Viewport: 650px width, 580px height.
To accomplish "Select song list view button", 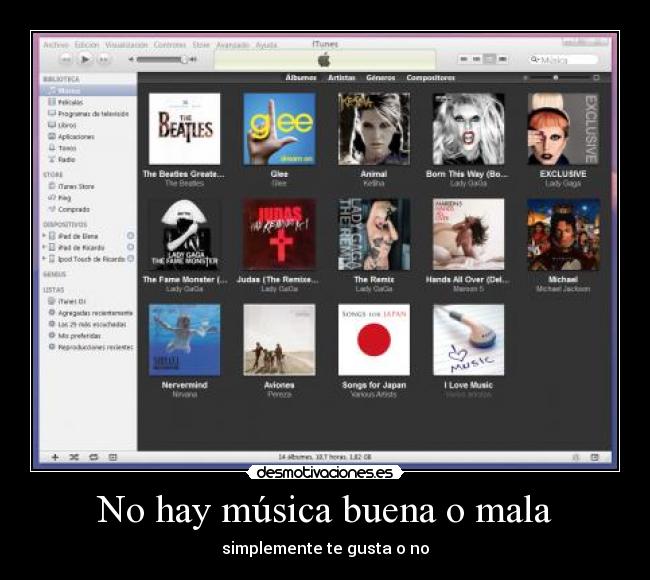I will [464, 59].
